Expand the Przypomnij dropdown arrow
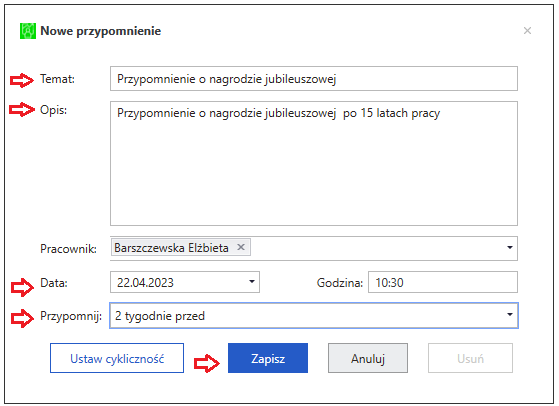Screen dimensions: 559x406 (510, 315)
